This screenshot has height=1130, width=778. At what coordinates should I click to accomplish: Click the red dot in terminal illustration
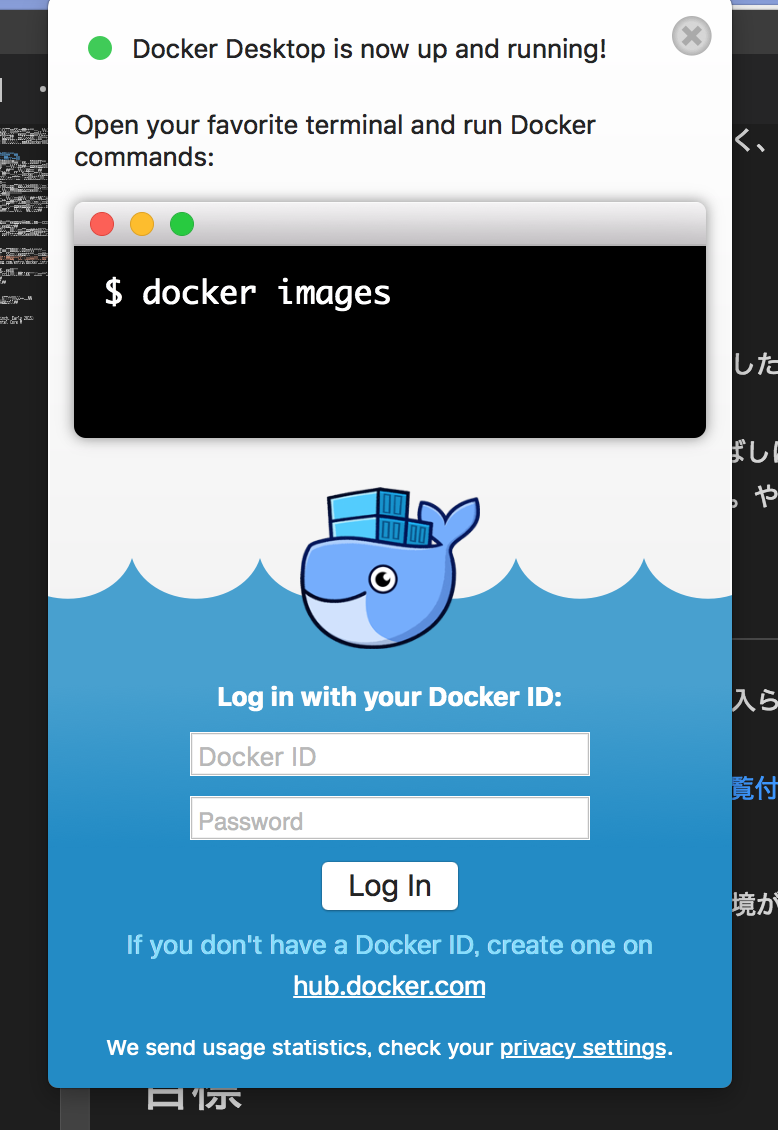(x=102, y=224)
